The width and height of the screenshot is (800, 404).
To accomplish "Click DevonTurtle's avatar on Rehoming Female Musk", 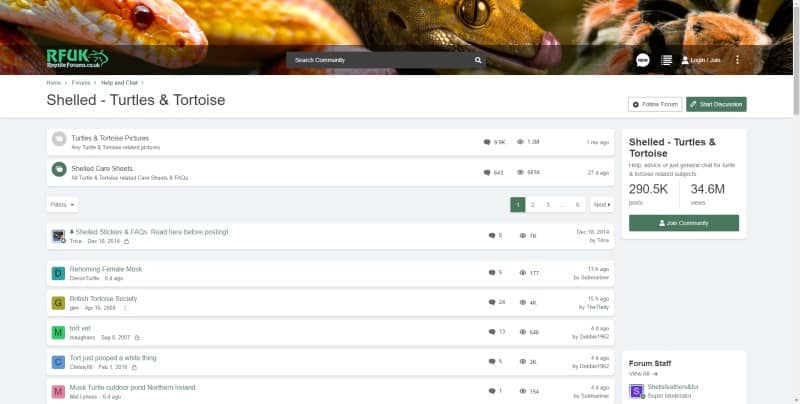I will point(58,273).
